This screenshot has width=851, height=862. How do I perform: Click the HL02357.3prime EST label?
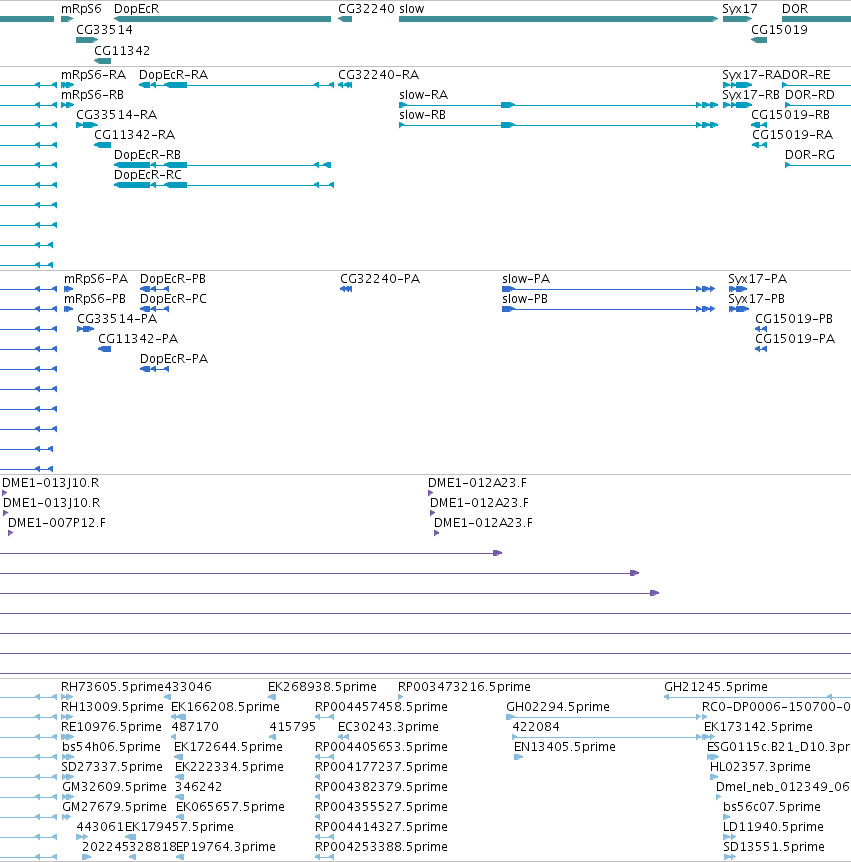pyautogui.click(x=760, y=766)
